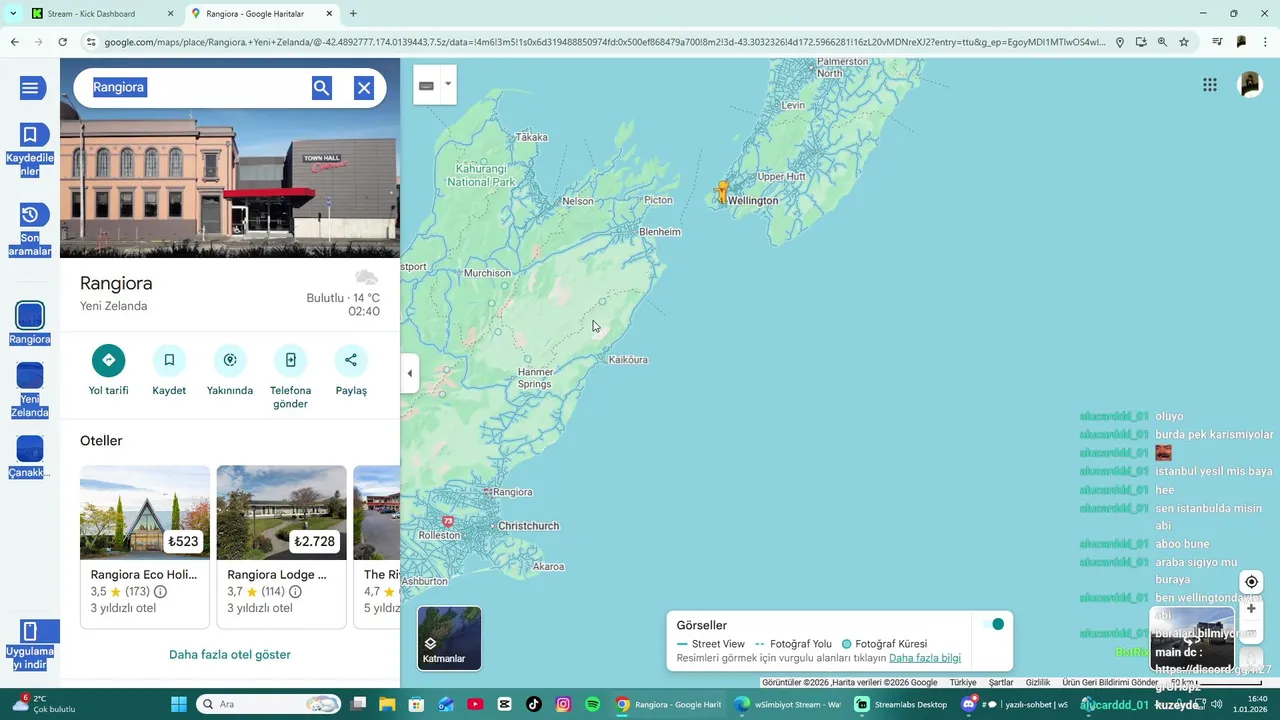Open Google account profile picture
Viewport: 1280px width, 720px height.
[1250, 85]
